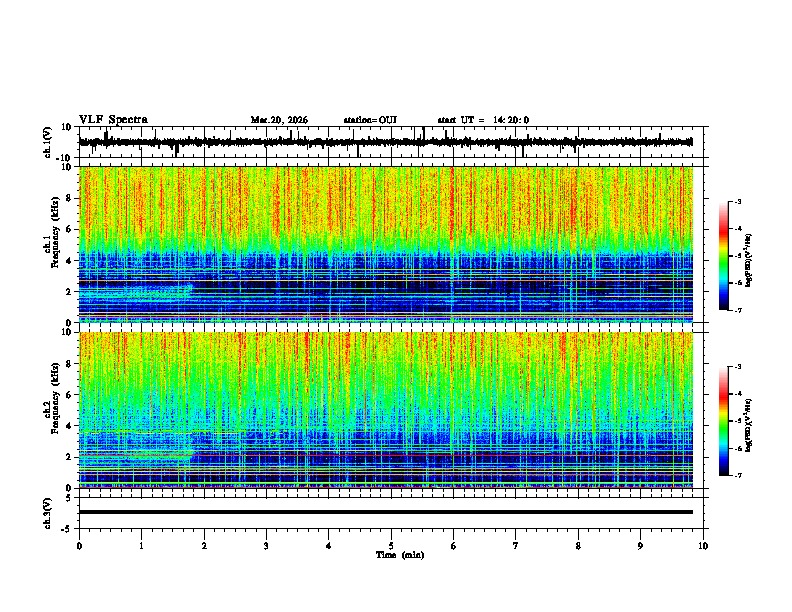Screen dimensions: 792x612
Task: Select the ch.1 colorbar log(PSD) label
Action: (749, 260)
